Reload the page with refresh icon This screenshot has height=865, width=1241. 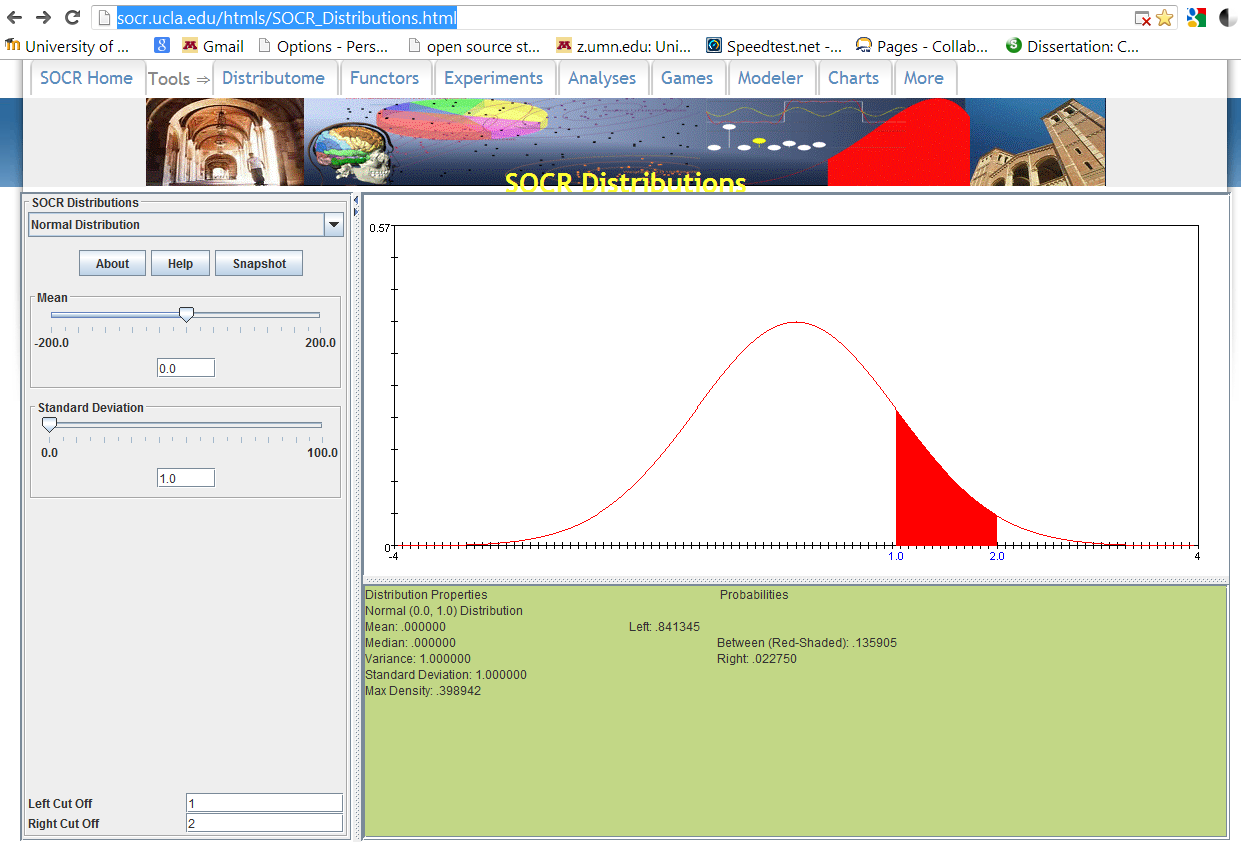72,17
